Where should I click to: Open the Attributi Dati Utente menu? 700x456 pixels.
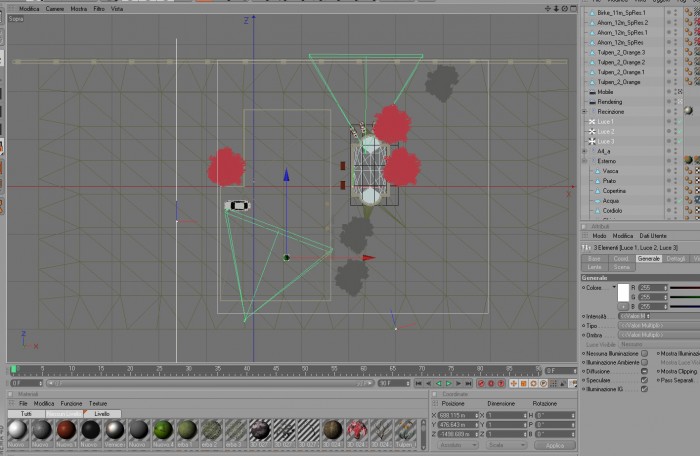pos(653,235)
